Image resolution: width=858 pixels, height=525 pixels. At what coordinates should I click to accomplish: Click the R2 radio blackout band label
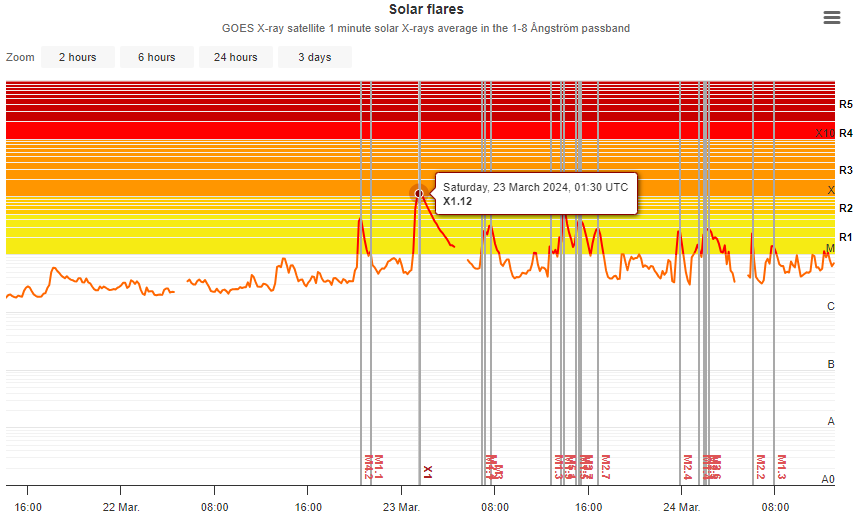(845, 208)
